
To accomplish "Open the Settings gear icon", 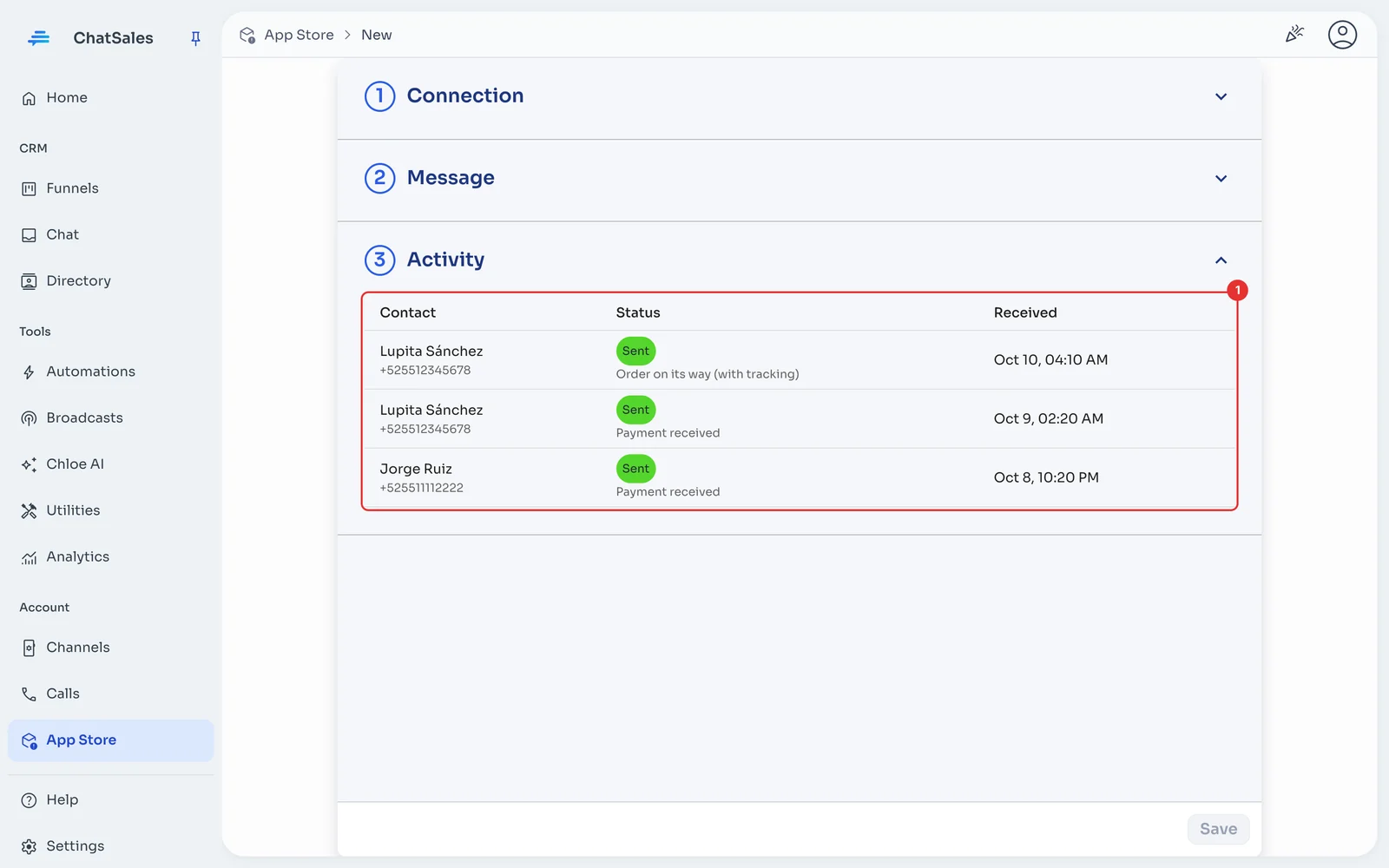I will tap(29, 846).
